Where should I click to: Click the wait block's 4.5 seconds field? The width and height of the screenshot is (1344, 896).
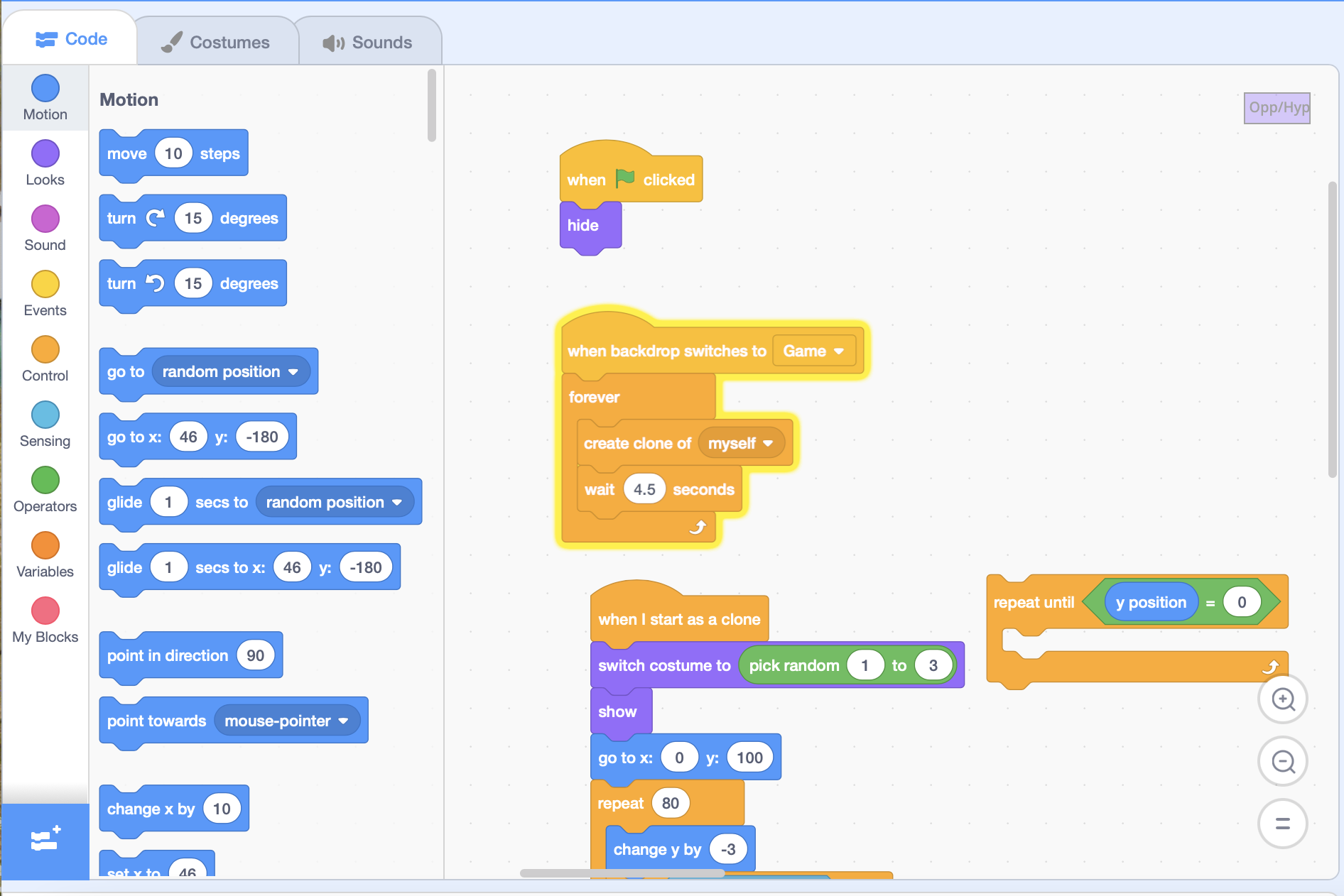[x=644, y=489]
